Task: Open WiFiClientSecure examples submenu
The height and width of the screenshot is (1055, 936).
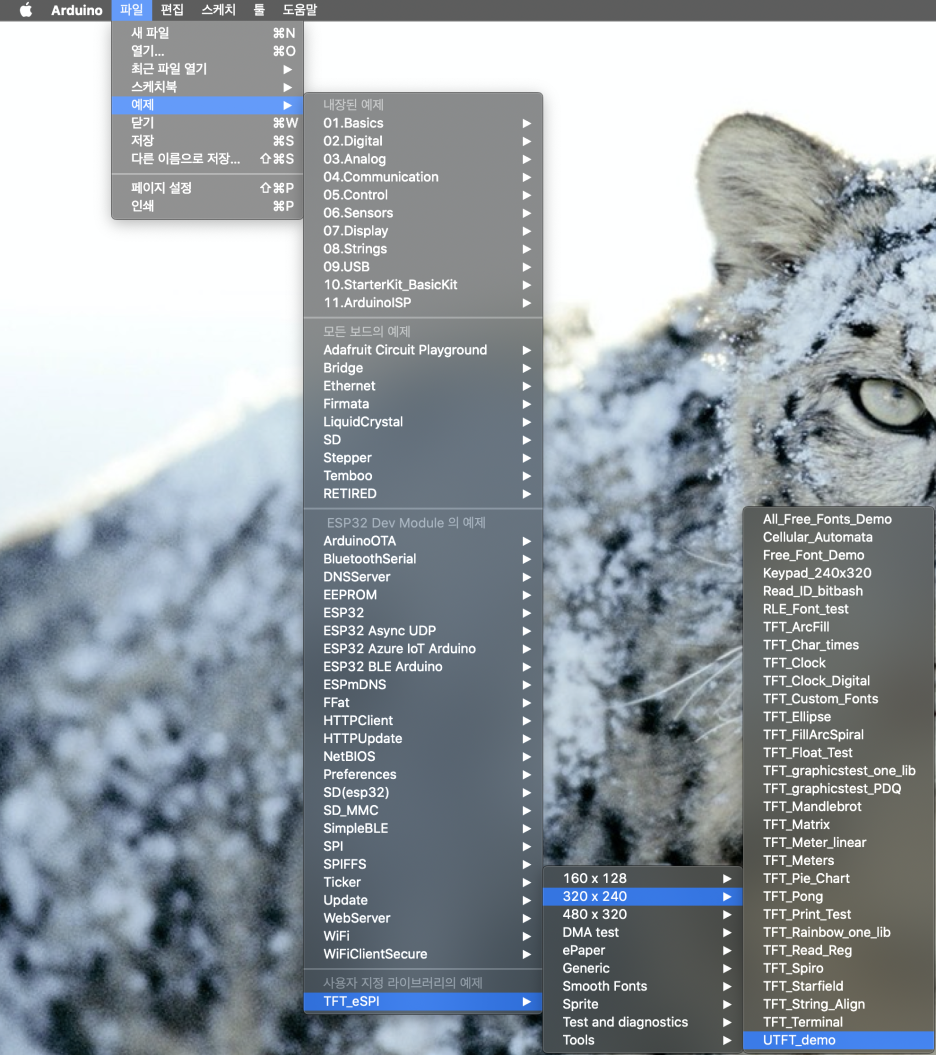Action: click(x=423, y=954)
